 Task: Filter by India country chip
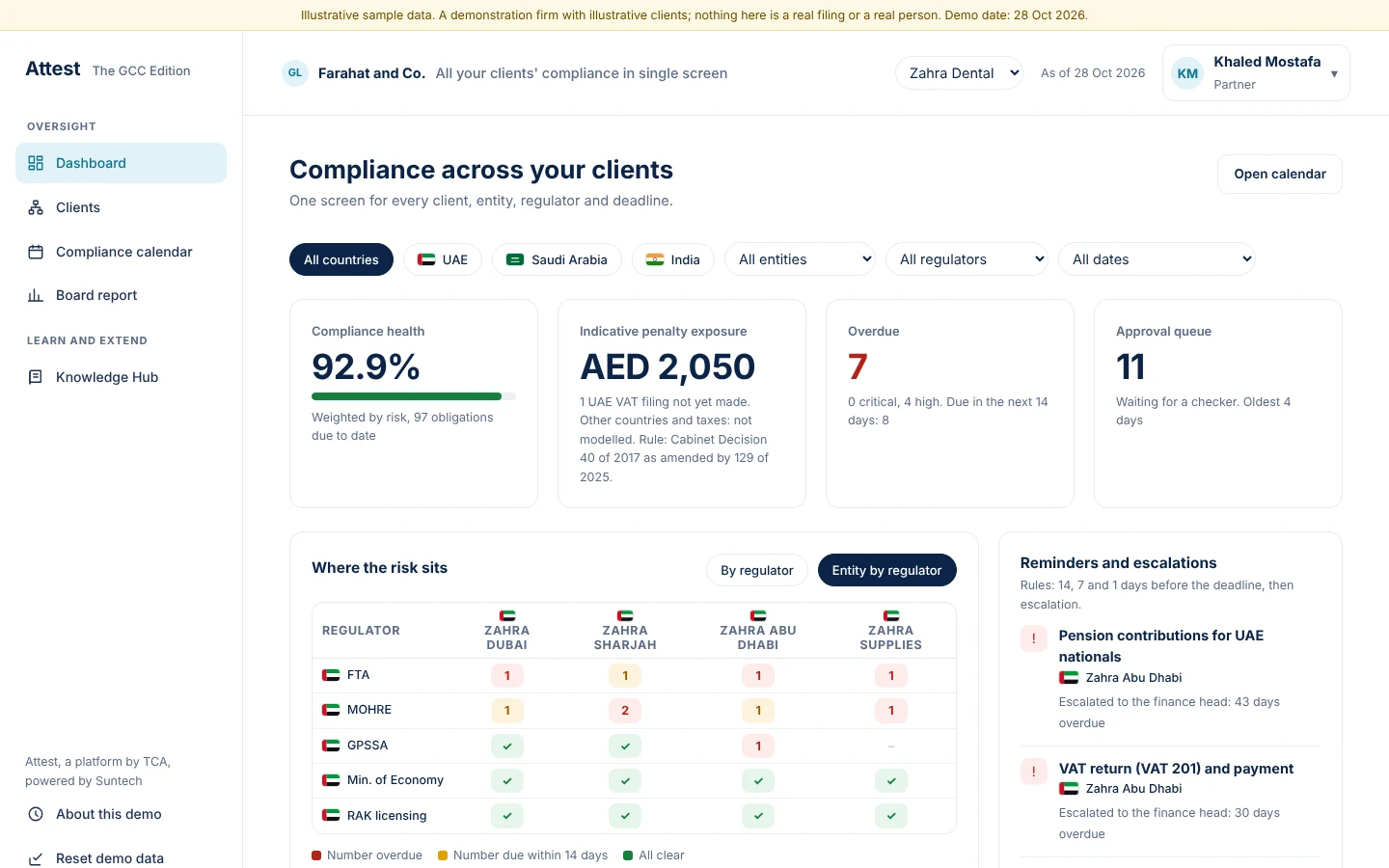(673, 259)
